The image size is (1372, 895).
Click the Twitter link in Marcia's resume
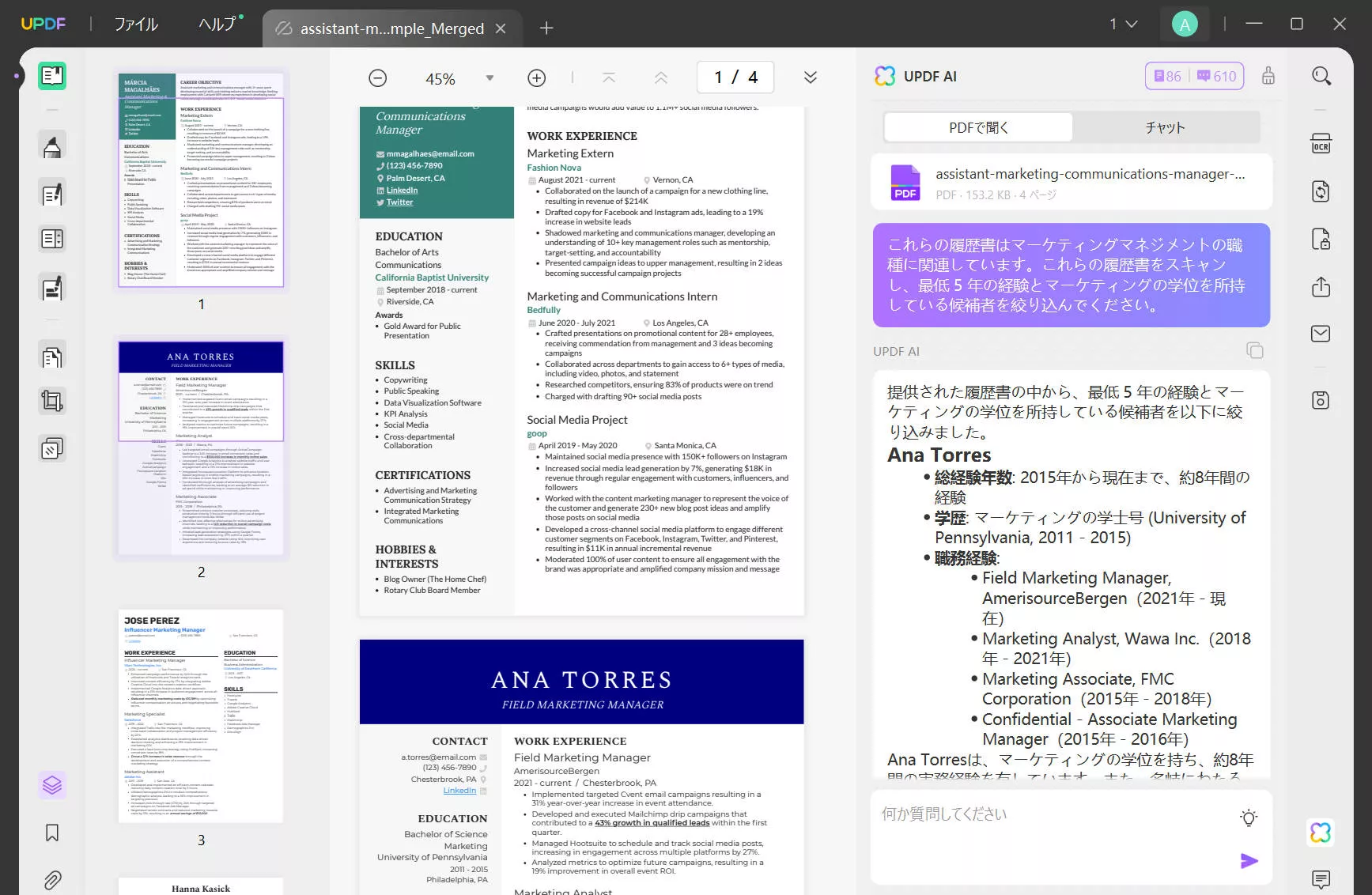[399, 202]
